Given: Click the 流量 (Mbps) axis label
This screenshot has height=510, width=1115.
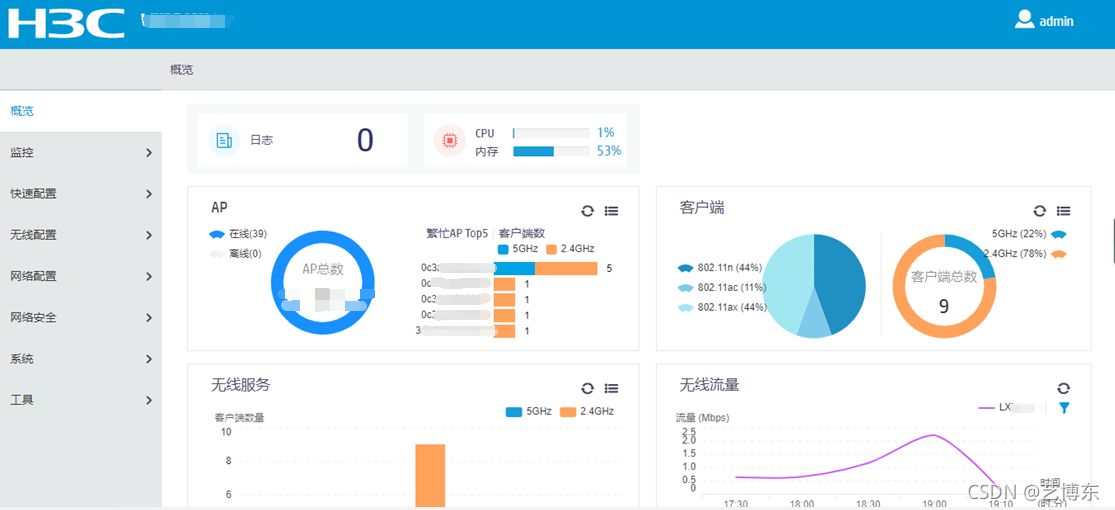Looking at the screenshot, I should pyautogui.click(x=702, y=418).
